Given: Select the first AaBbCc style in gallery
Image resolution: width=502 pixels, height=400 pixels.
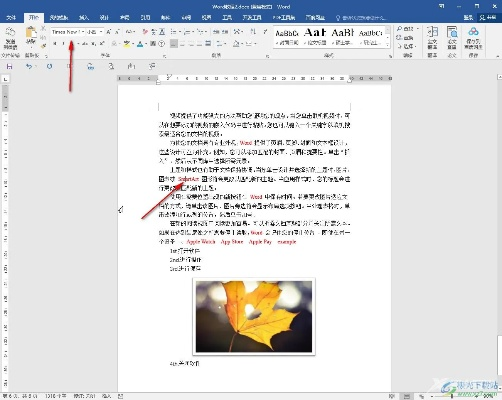Looking at the screenshot, I should [287, 37].
